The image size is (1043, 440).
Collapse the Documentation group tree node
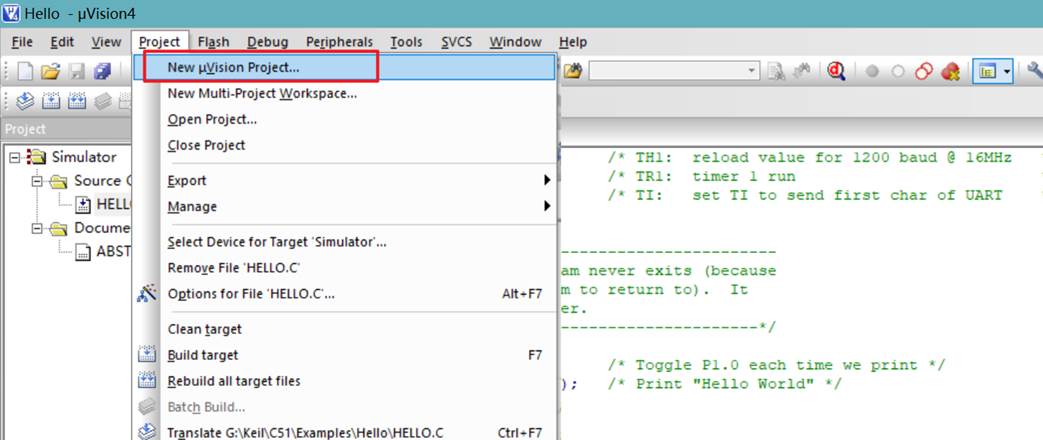pos(37,228)
